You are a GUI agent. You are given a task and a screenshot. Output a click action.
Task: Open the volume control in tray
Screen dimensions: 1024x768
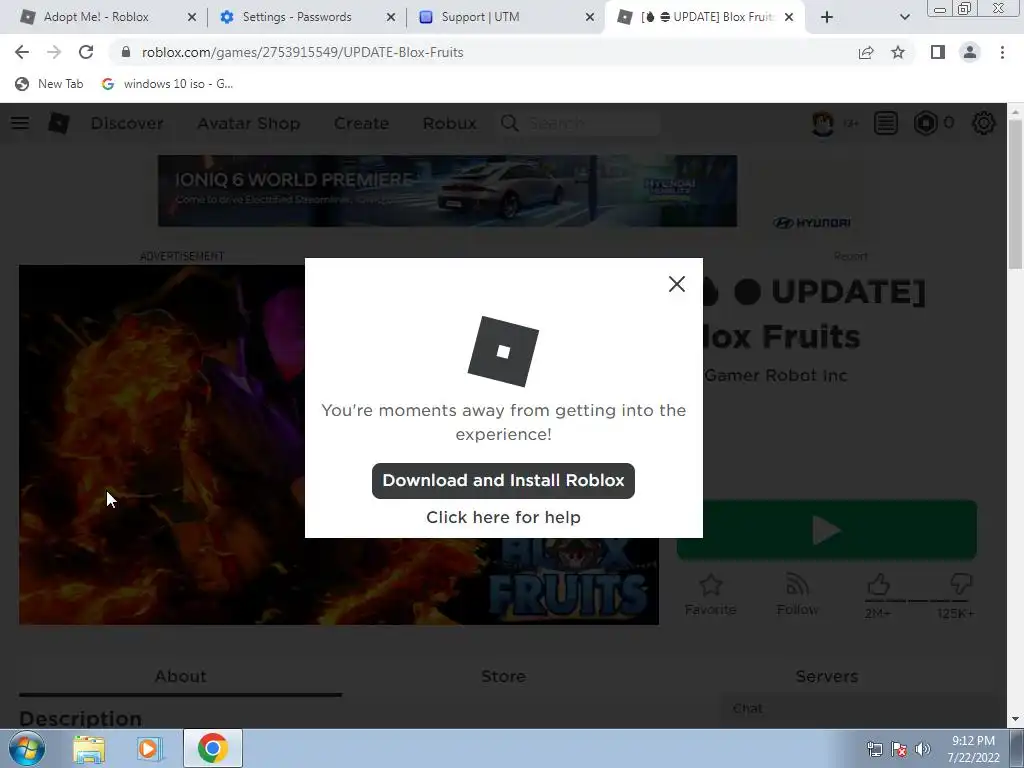point(923,749)
